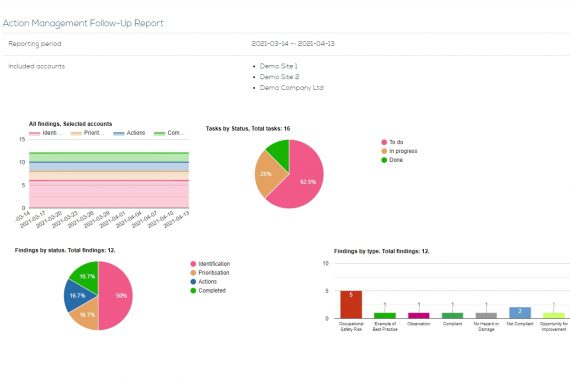Click the blue 16.7% Actions slice
The width and height of the screenshot is (570, 380).
[77, 295]
